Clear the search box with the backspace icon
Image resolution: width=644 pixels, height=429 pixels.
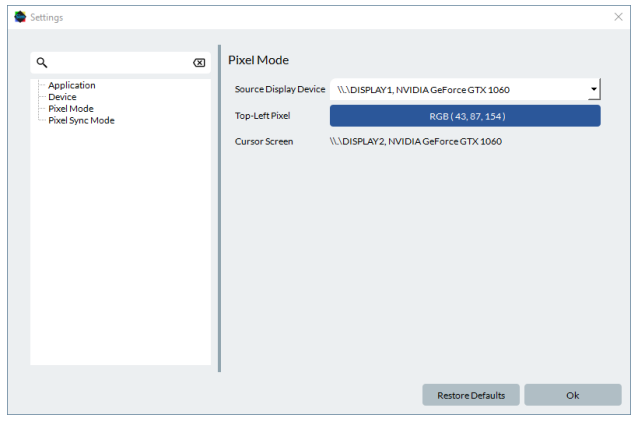click(x=199, y=63)
